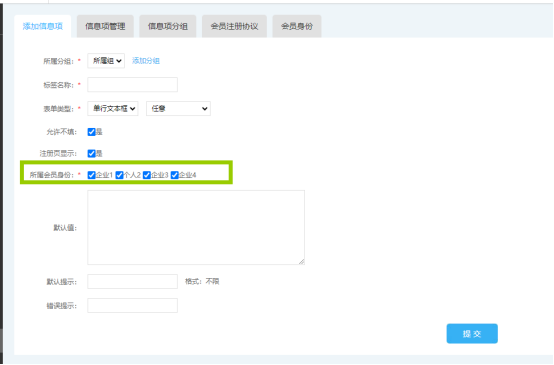
Task: Open the 信息项分组 tab
Action: [x=167, y=26]
